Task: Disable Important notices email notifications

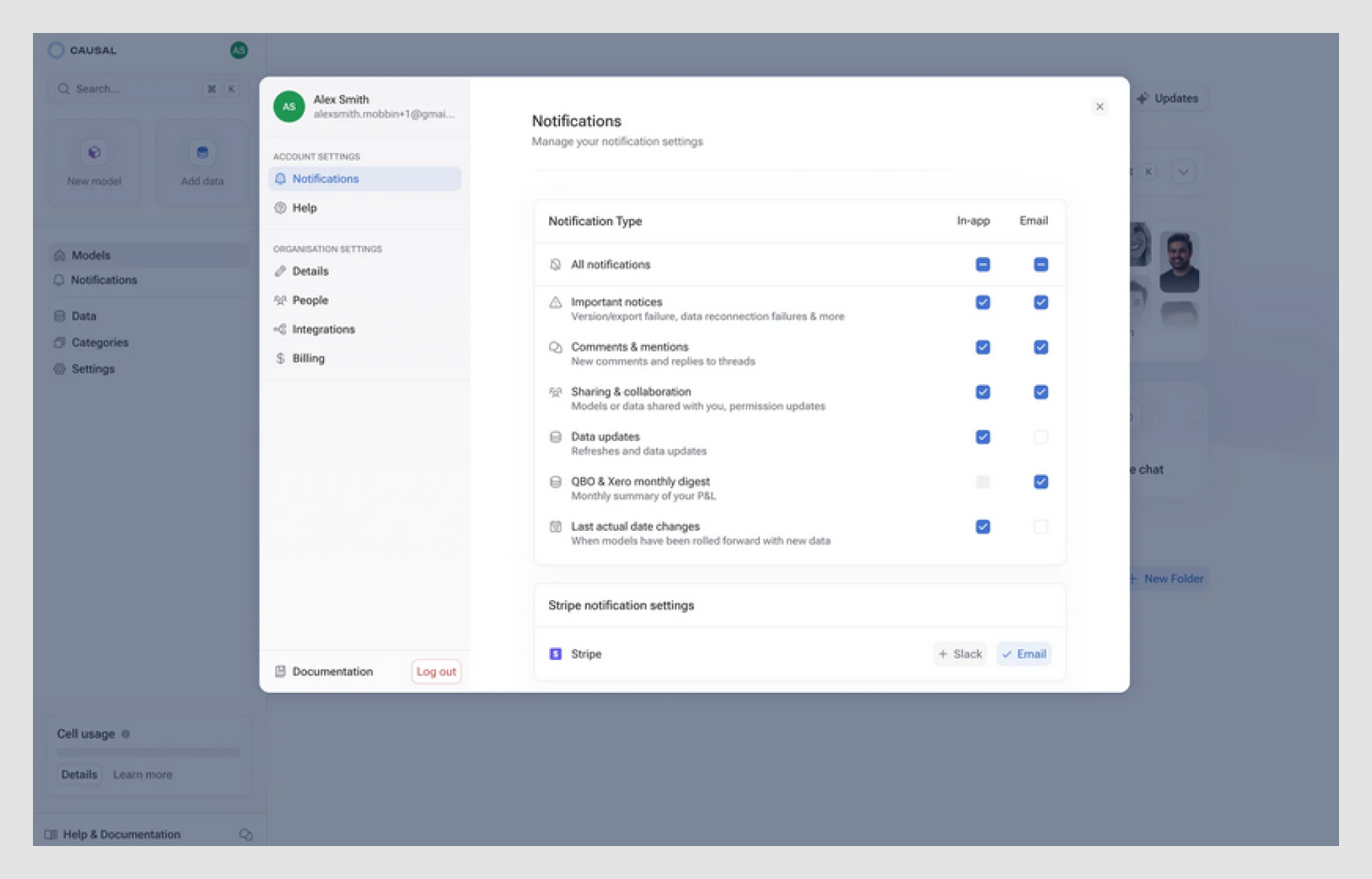Action: [x=1040, y=302]
